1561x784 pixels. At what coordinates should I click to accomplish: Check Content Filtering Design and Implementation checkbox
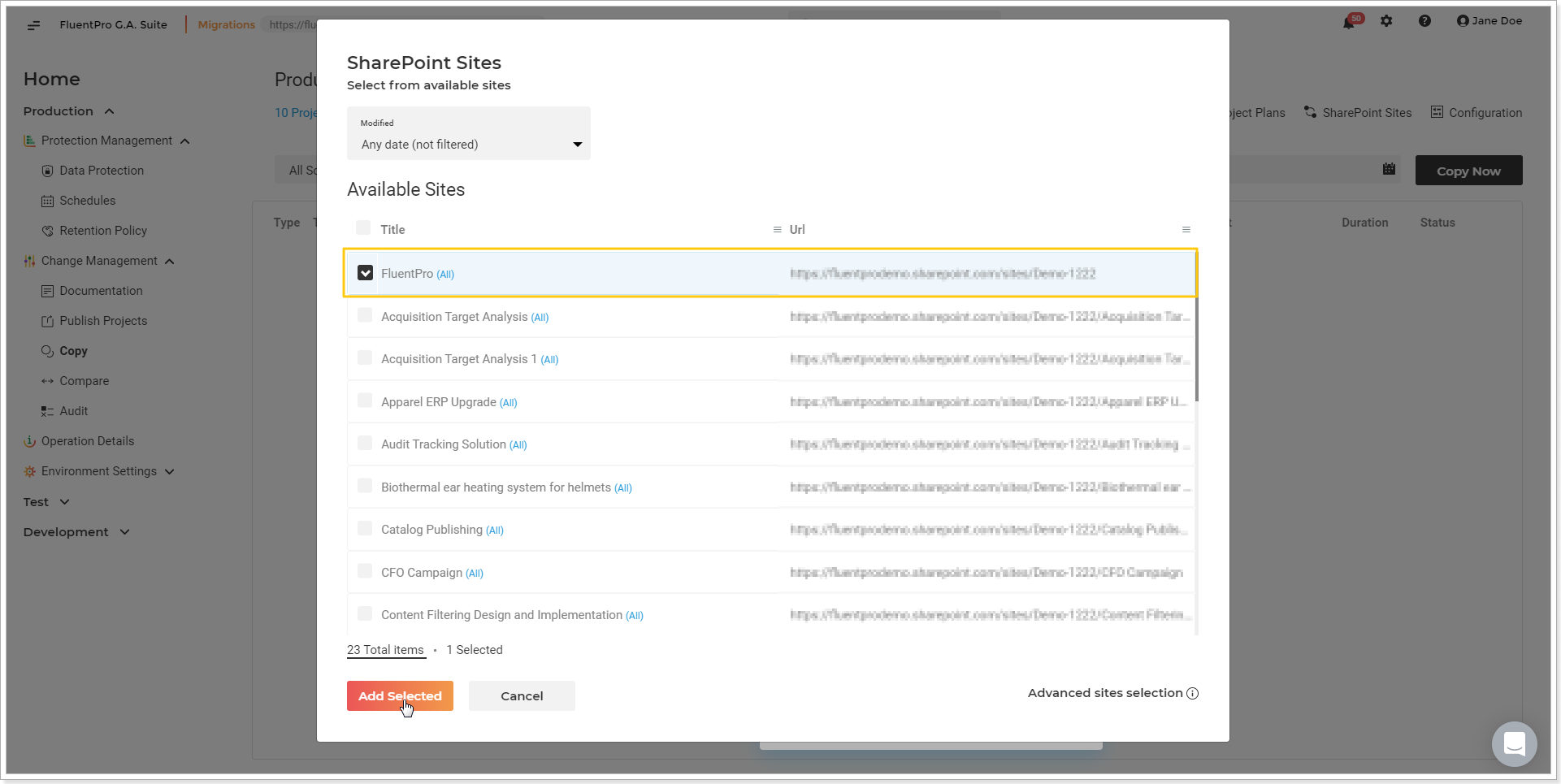click(365, 613)
